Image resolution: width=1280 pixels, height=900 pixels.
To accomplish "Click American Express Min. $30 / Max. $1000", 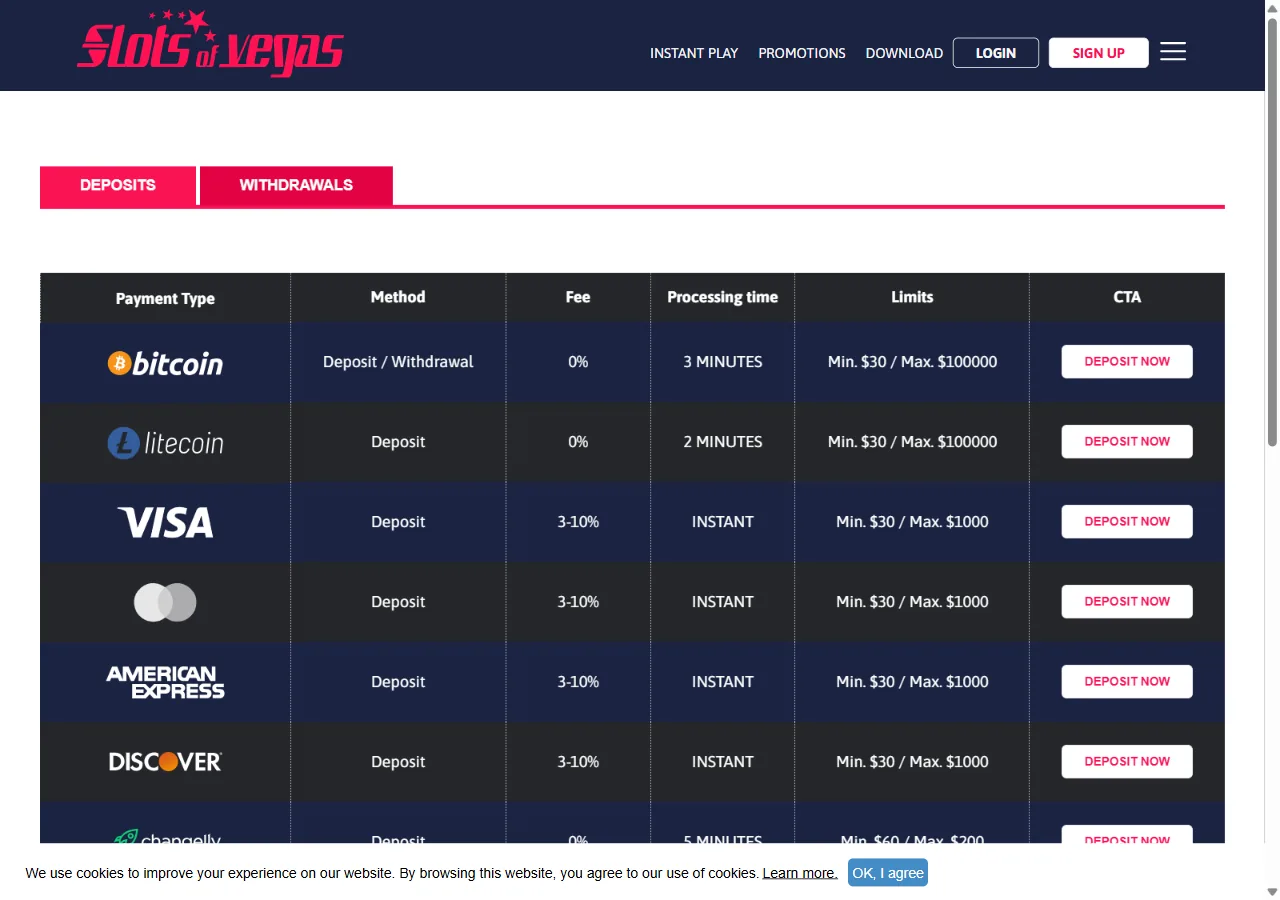I will point(912,682).
